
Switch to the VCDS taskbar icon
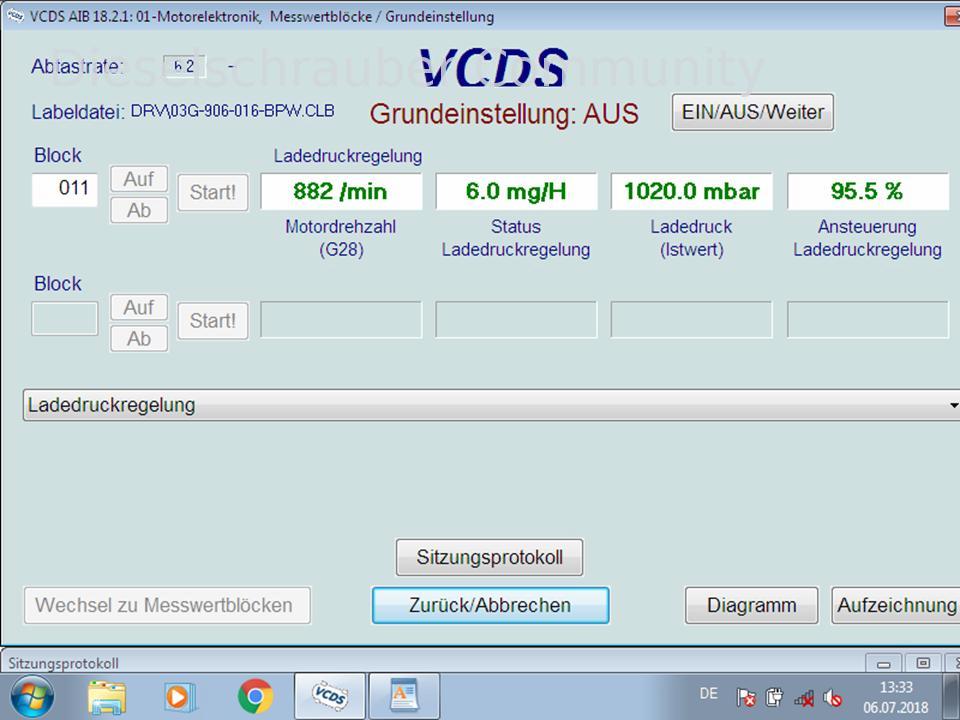tap(329, 696)
